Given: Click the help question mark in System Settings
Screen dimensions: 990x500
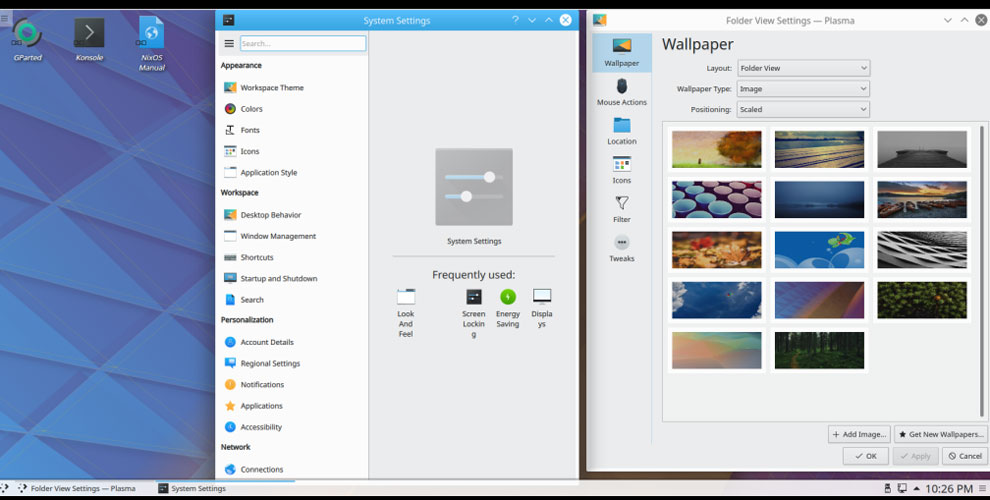Looking at the screenshot, I should 515,20.
